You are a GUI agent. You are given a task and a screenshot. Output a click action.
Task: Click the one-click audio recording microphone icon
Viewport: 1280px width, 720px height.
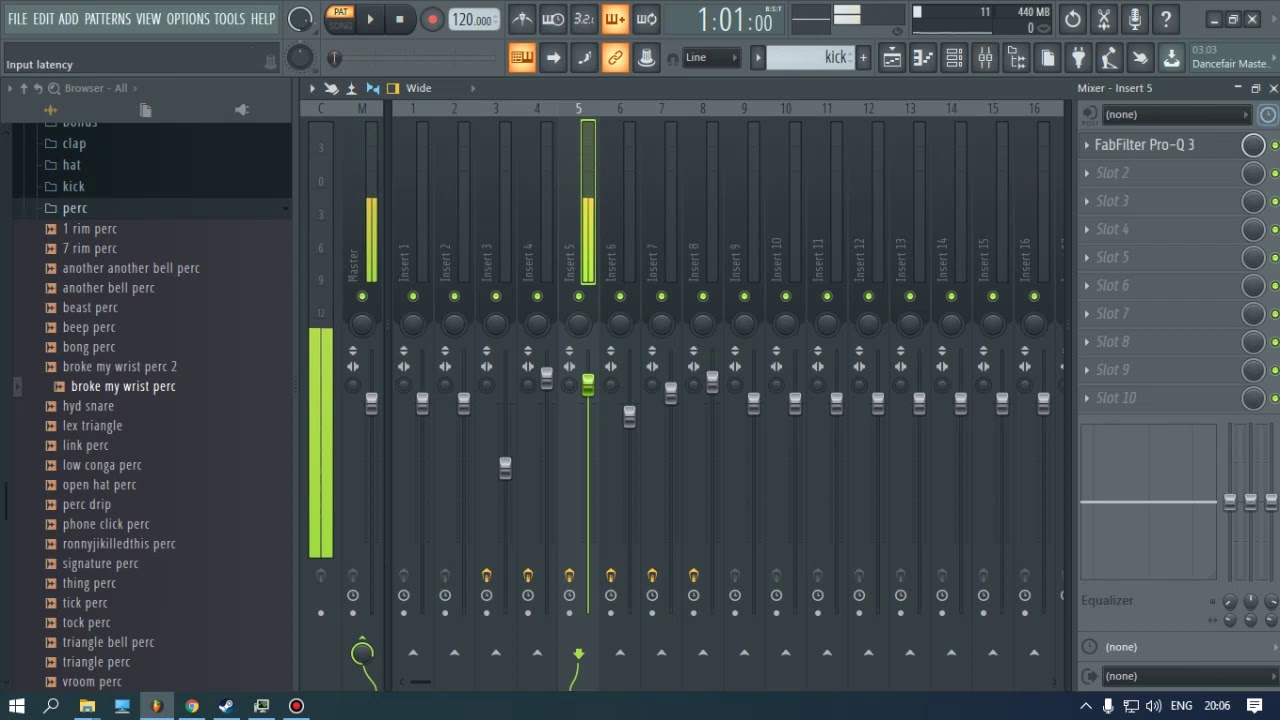click(x=1135, y=19)
